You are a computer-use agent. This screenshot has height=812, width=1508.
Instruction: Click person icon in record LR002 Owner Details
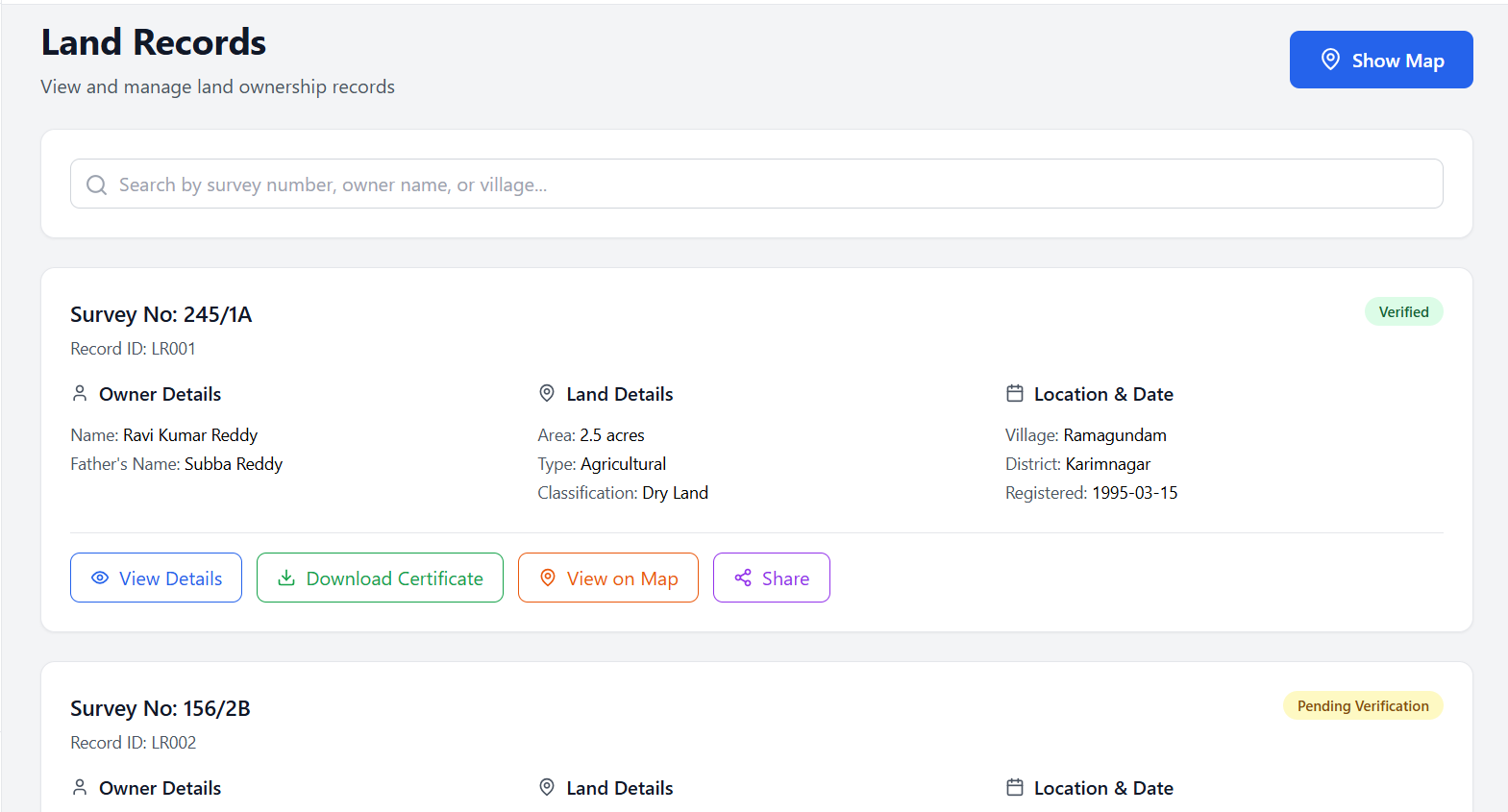(80, 787)
